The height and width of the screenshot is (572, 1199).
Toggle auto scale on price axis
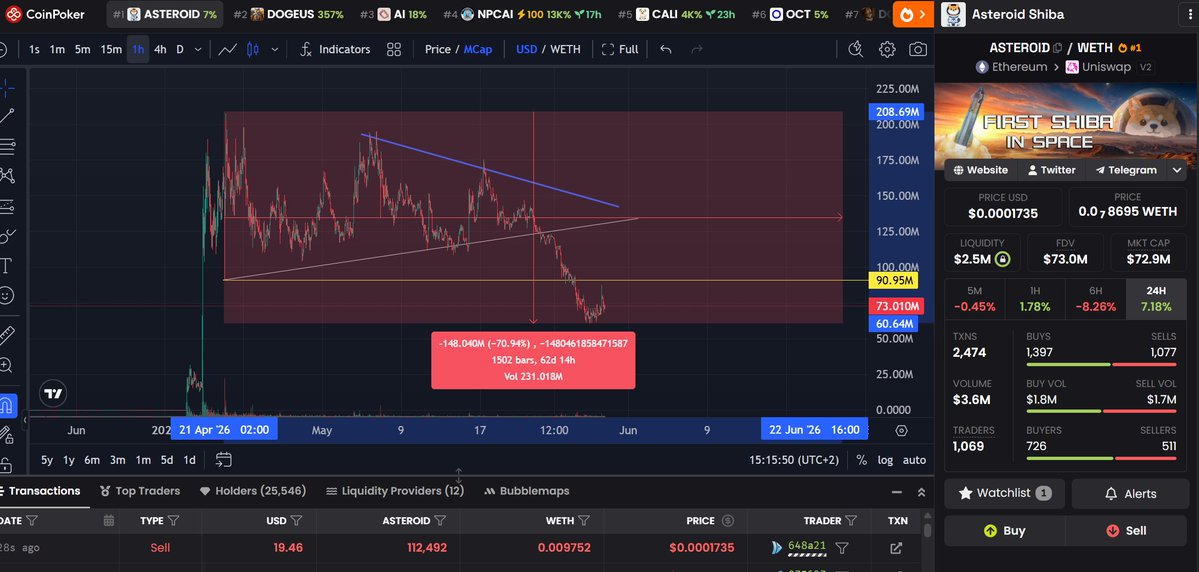click(914, 460)
